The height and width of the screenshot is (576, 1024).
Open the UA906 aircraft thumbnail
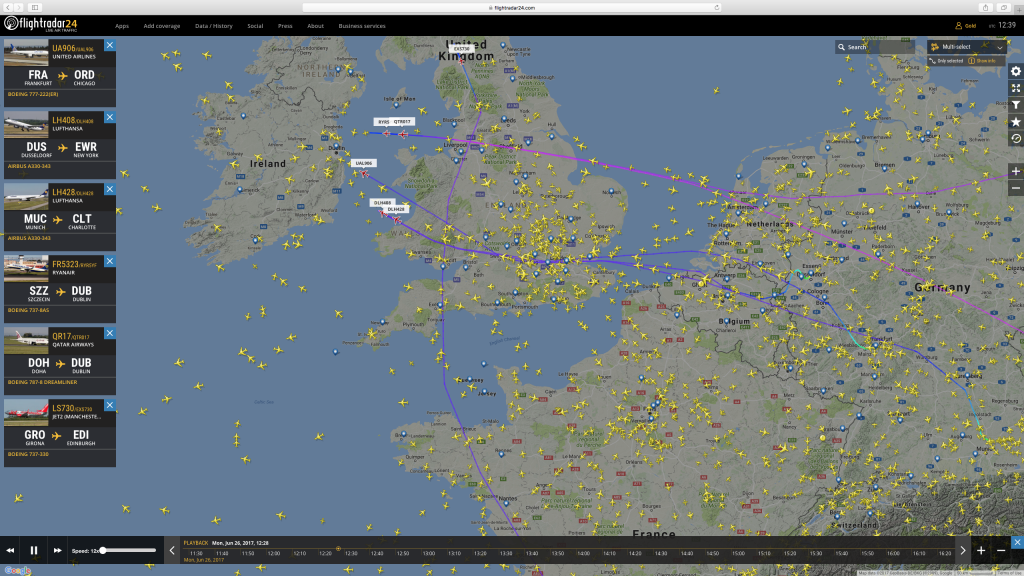(x=26, y=52)
